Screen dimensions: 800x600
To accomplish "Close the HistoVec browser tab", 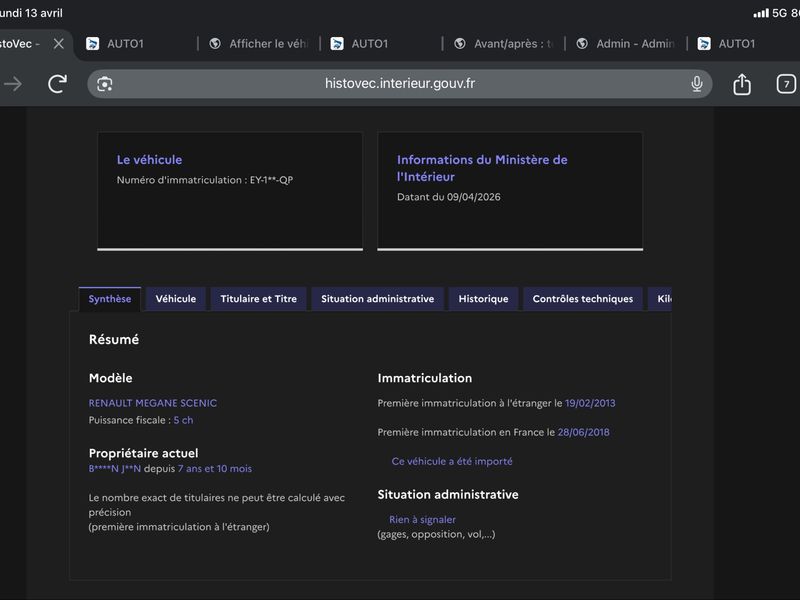I will (x=59, y=44).
